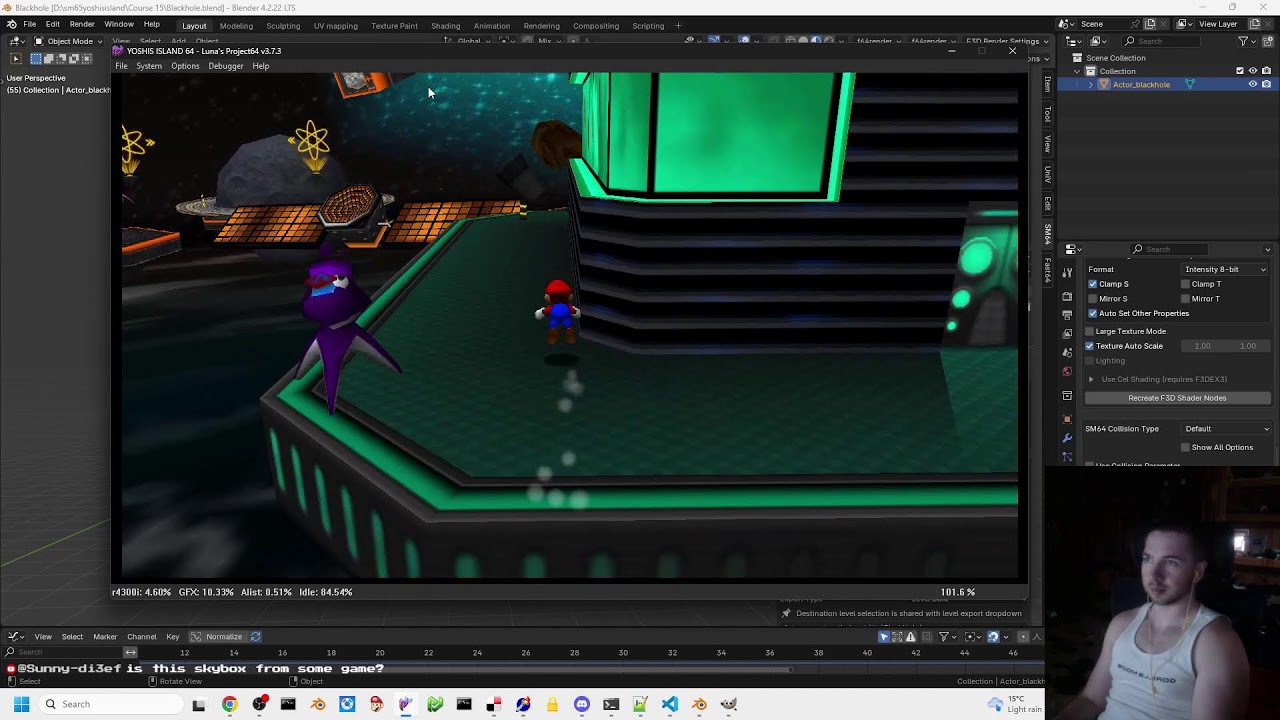Click the outliner filter funnel icon
This screenshot has height=720, width=1280.
(1243, 41)
